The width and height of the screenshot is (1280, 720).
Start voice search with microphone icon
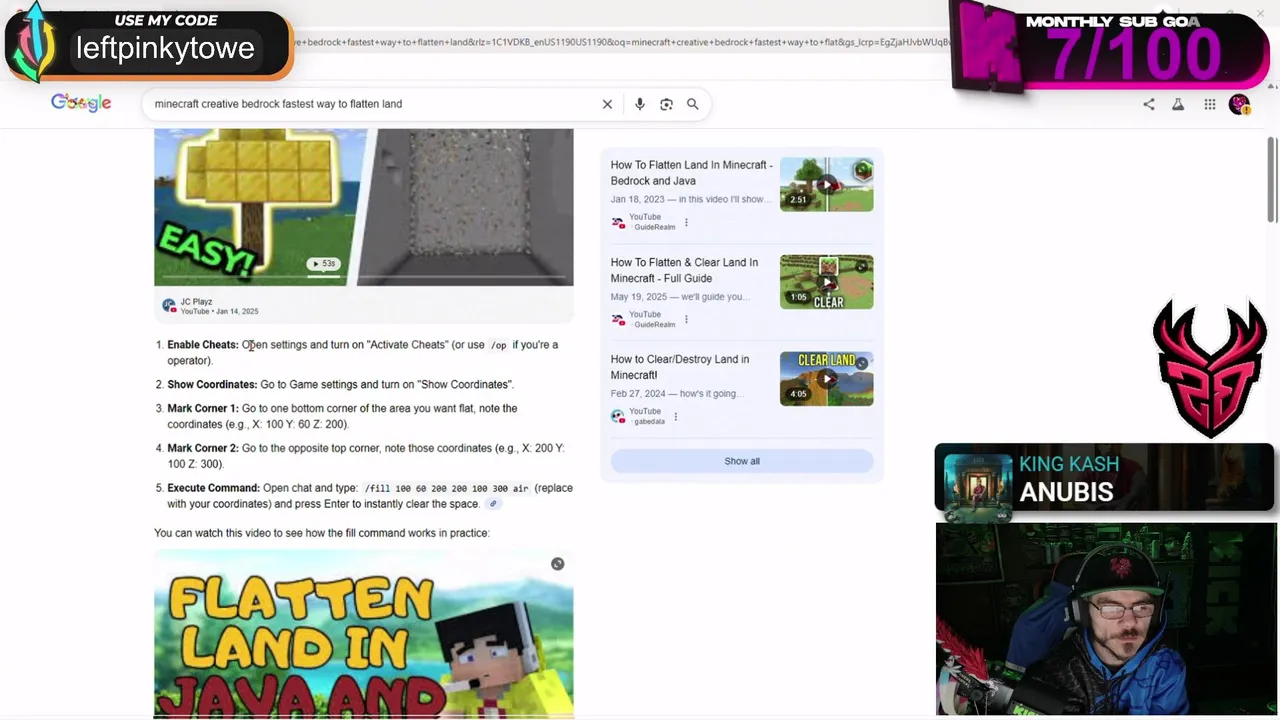point(640,104)
